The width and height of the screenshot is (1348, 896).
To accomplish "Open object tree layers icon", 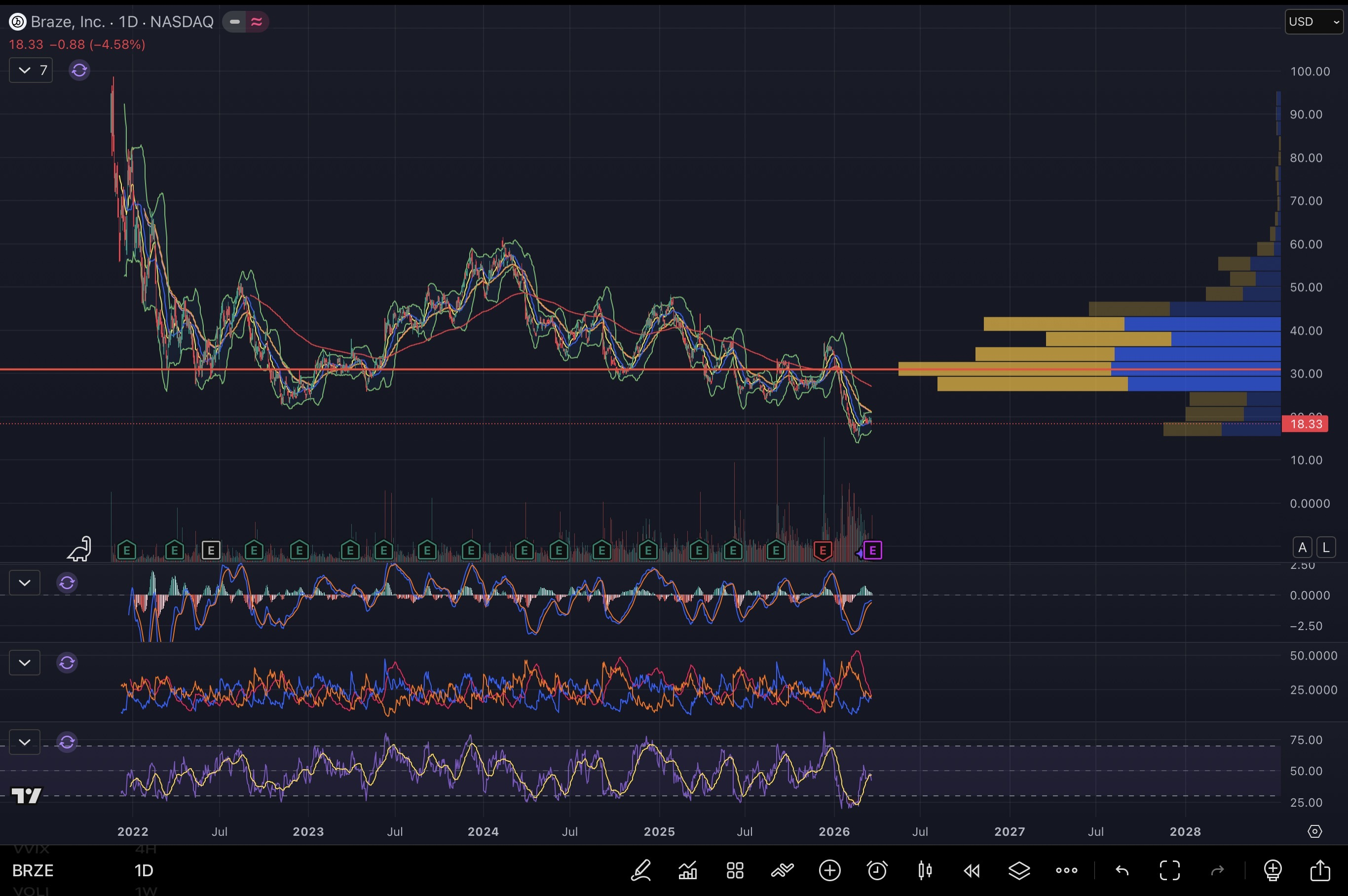I will (1019, 870).
